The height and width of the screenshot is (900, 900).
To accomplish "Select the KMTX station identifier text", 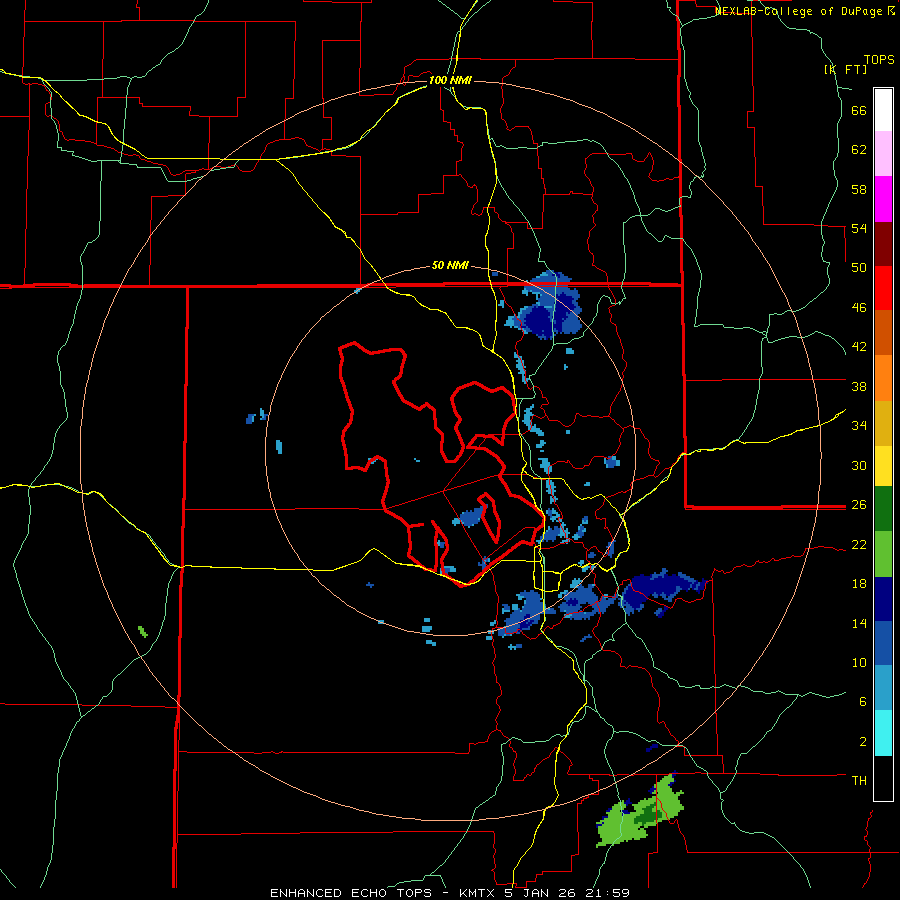I will tap(476, 893).
